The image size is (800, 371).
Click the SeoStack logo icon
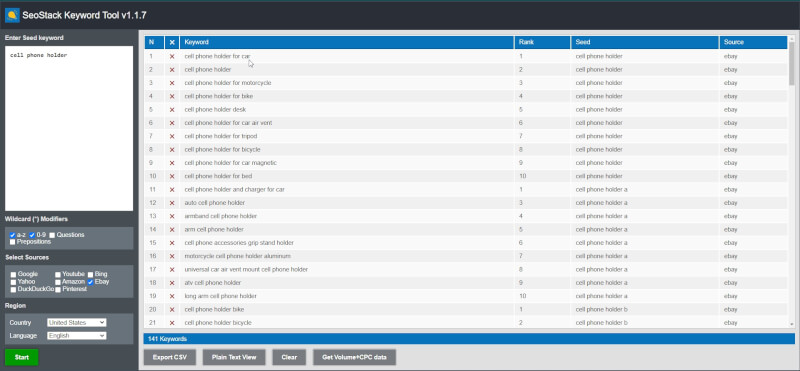(12, 15)
